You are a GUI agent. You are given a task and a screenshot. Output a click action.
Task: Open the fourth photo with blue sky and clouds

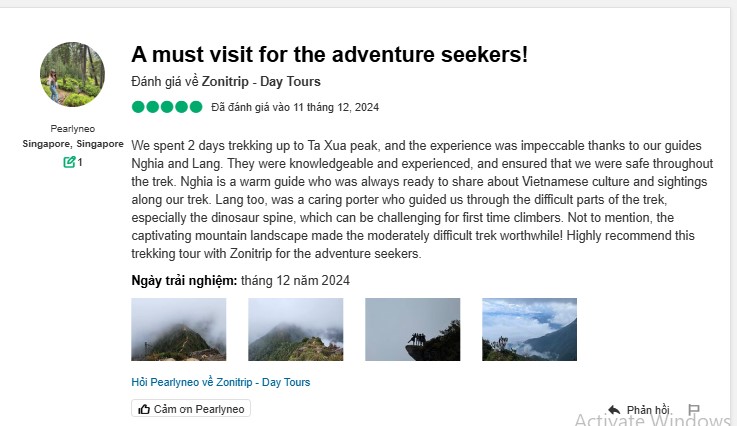tap(529, 329)
